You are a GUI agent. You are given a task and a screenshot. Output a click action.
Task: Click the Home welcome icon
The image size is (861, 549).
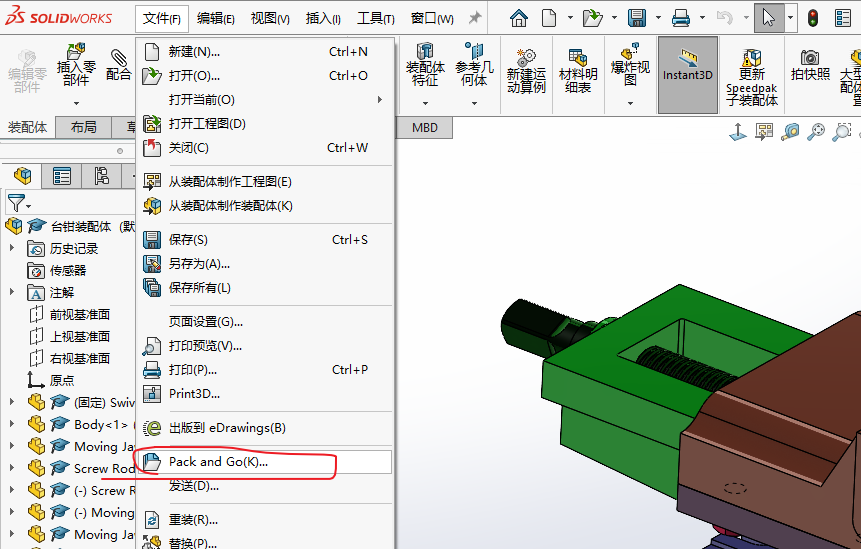(519, 18)
